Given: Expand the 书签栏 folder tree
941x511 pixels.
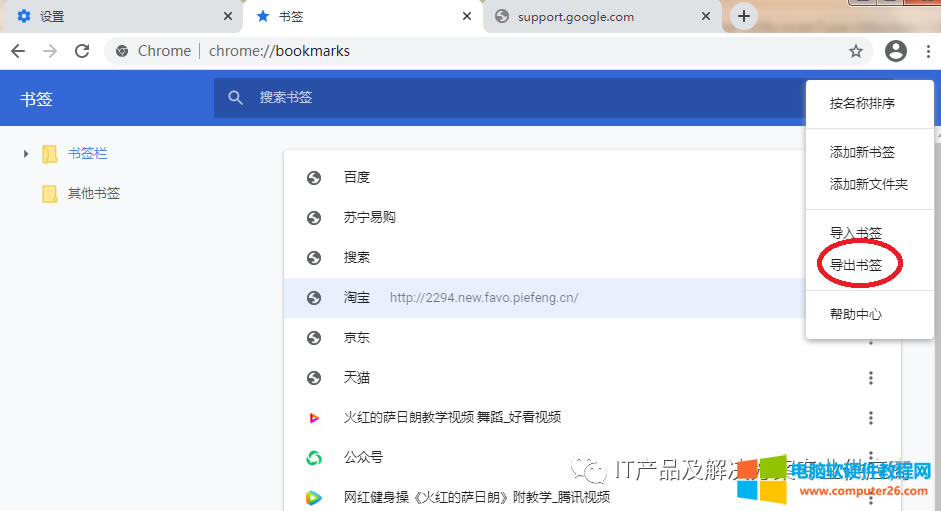Looking at the screenshot, I should pos(26,154).
